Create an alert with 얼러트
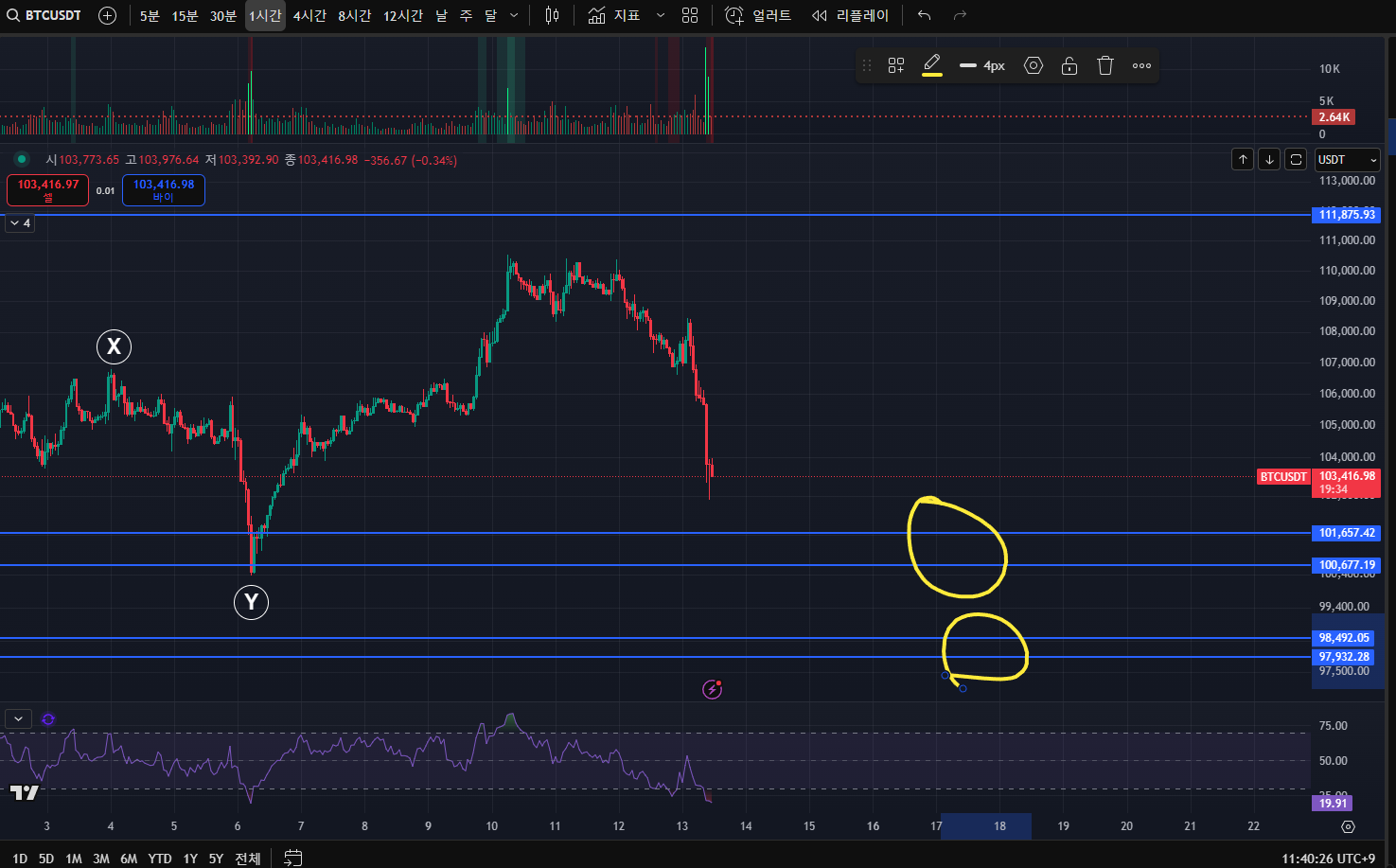The image size is (1396, 868). [758, 15]
